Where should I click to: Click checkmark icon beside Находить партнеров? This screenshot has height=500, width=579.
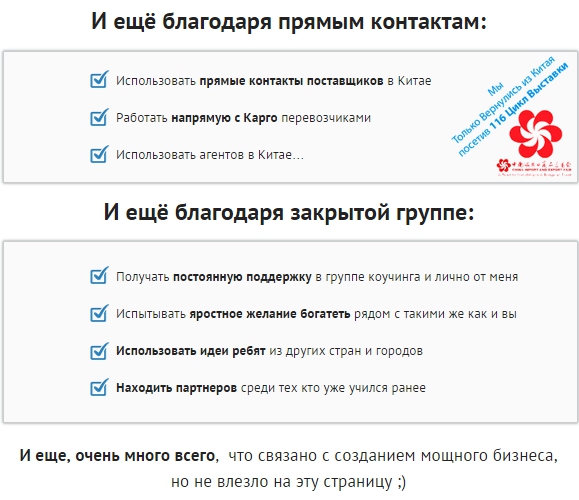point(99,387)
